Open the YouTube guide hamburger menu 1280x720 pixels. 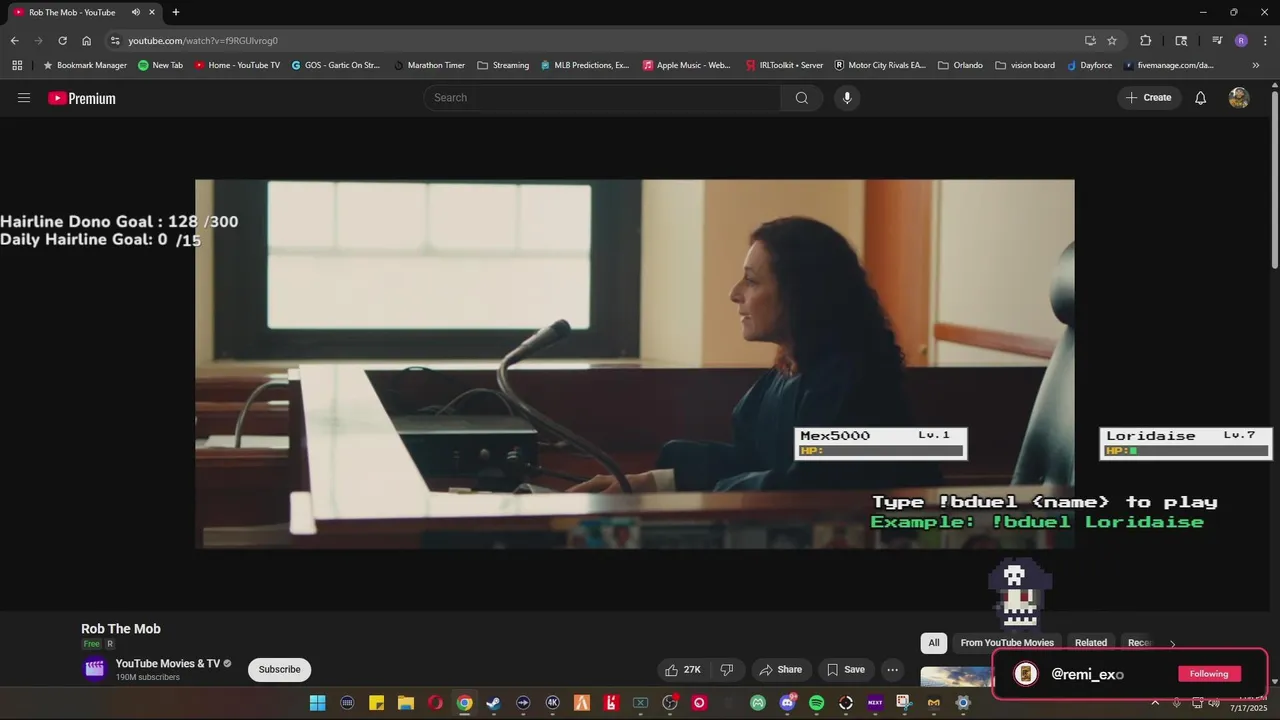tap(24, 98)
